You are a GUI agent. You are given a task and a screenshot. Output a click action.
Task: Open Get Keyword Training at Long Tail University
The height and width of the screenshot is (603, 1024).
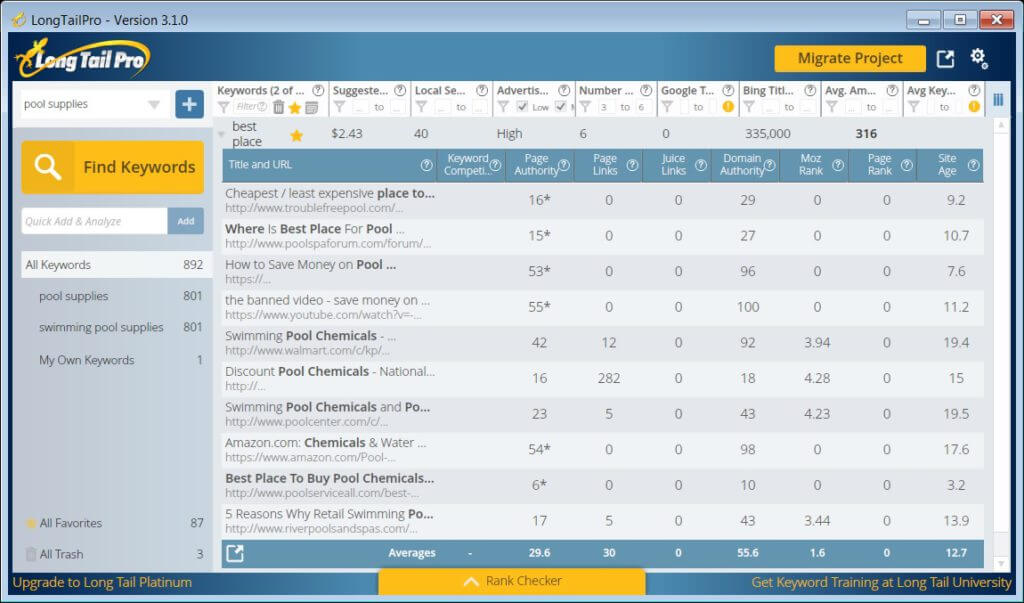pos(881,582)
